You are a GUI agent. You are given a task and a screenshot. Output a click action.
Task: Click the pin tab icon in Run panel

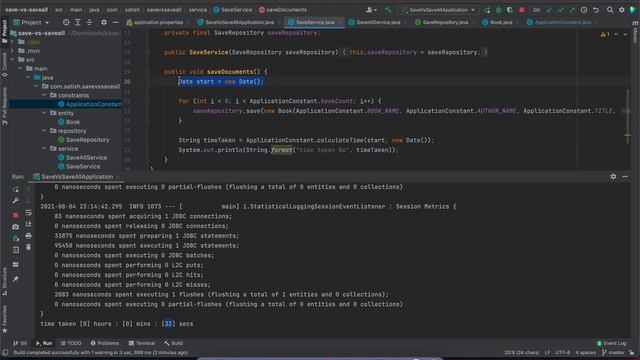coord(16,279)
